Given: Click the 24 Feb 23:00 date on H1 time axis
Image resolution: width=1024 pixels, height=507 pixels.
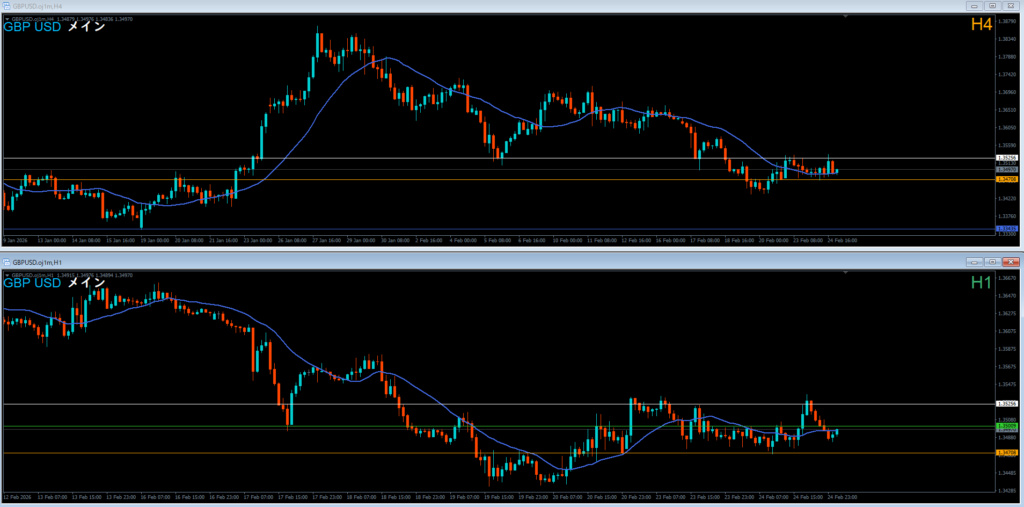Looking at the screenshot, I should 843,497.
